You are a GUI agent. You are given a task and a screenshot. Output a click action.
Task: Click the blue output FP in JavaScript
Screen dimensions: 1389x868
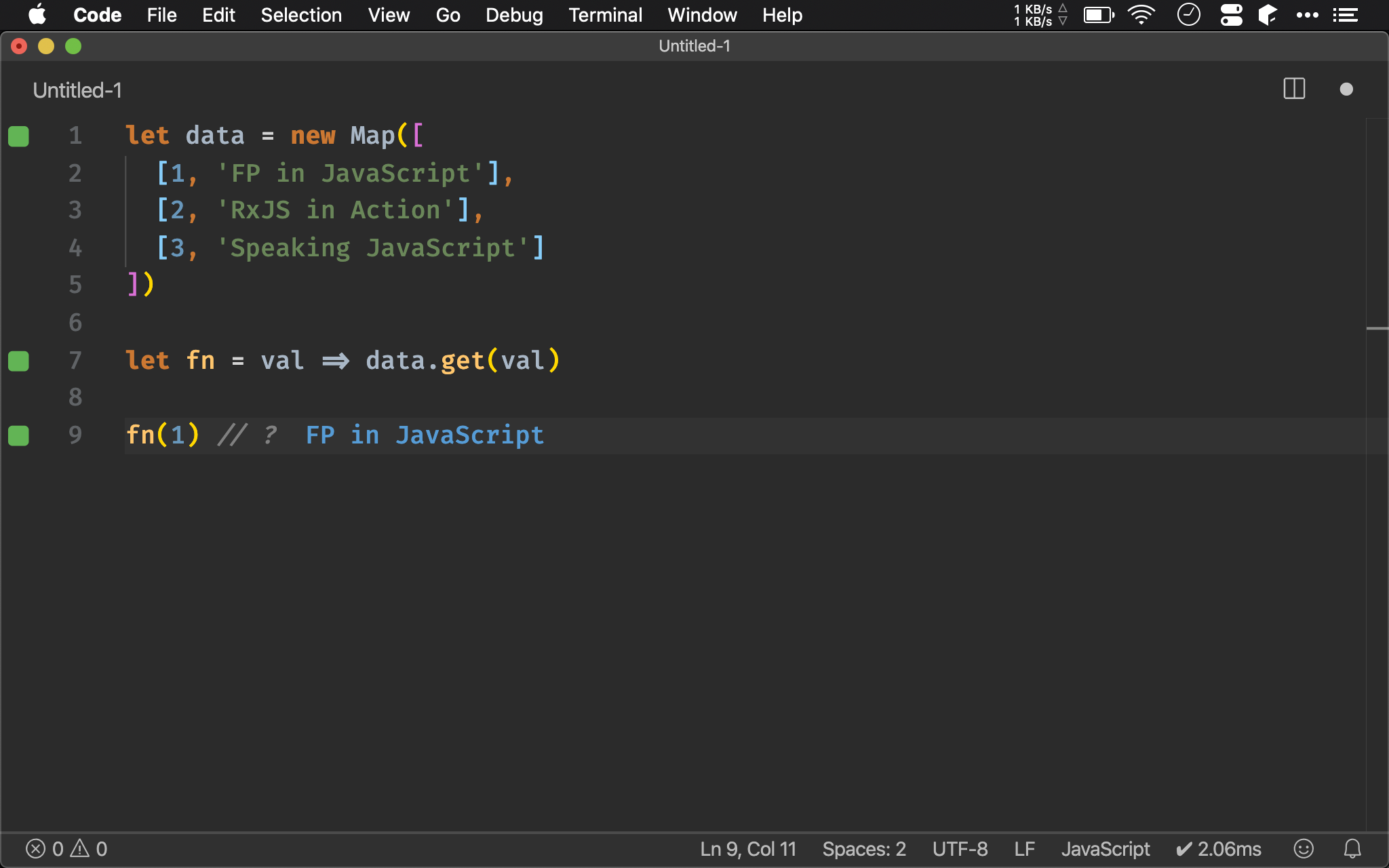tap(425, 435)
